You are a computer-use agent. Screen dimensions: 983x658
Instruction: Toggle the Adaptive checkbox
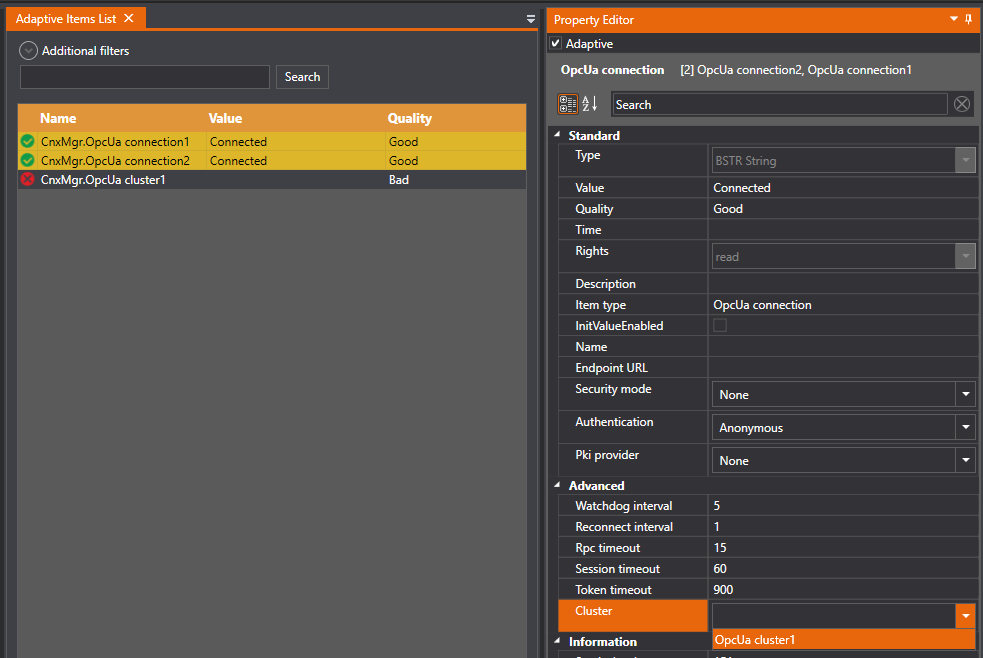tap(556, 44)
